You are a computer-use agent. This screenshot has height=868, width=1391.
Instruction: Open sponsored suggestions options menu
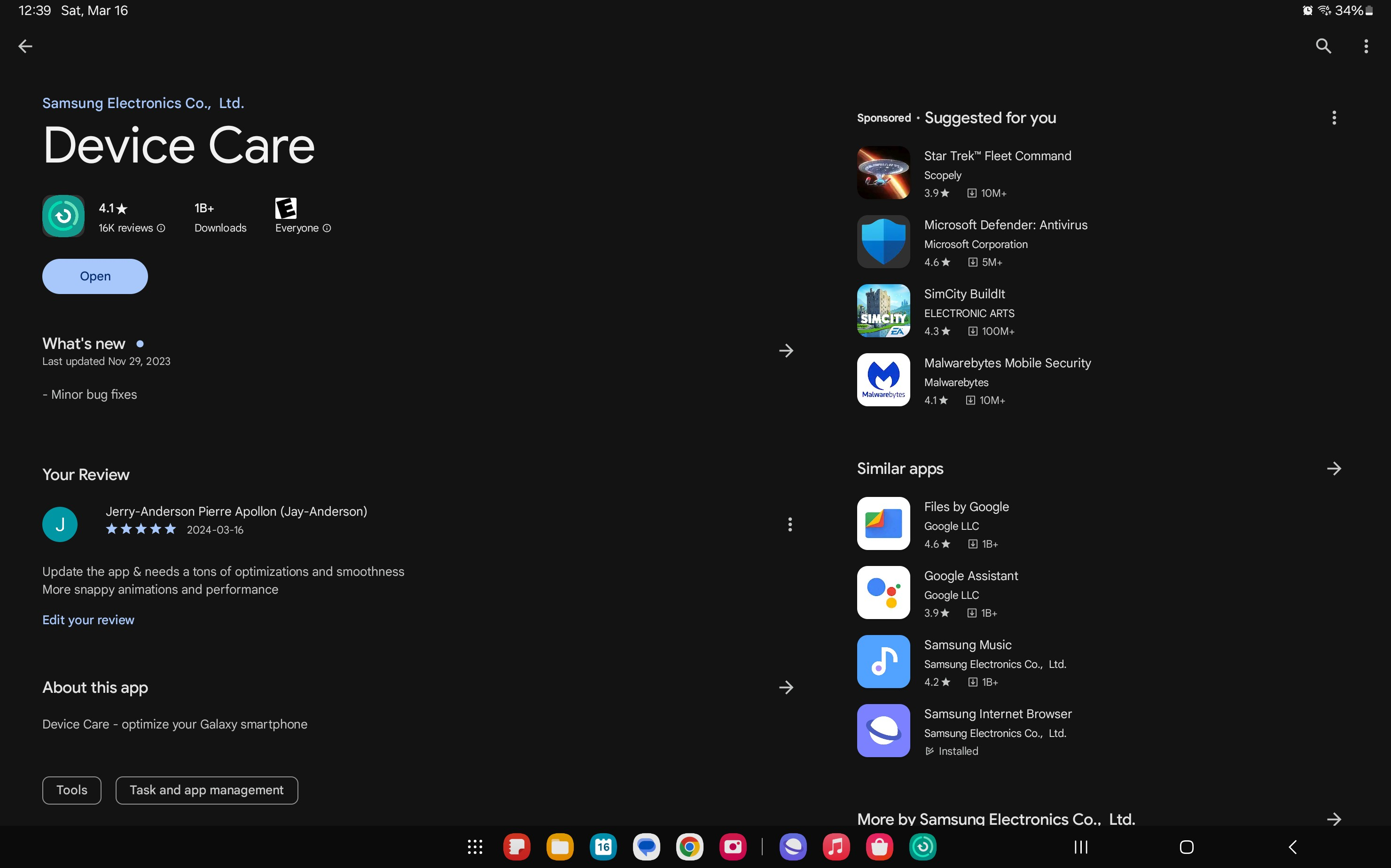pyautogui.click(x=1334, y=118)
